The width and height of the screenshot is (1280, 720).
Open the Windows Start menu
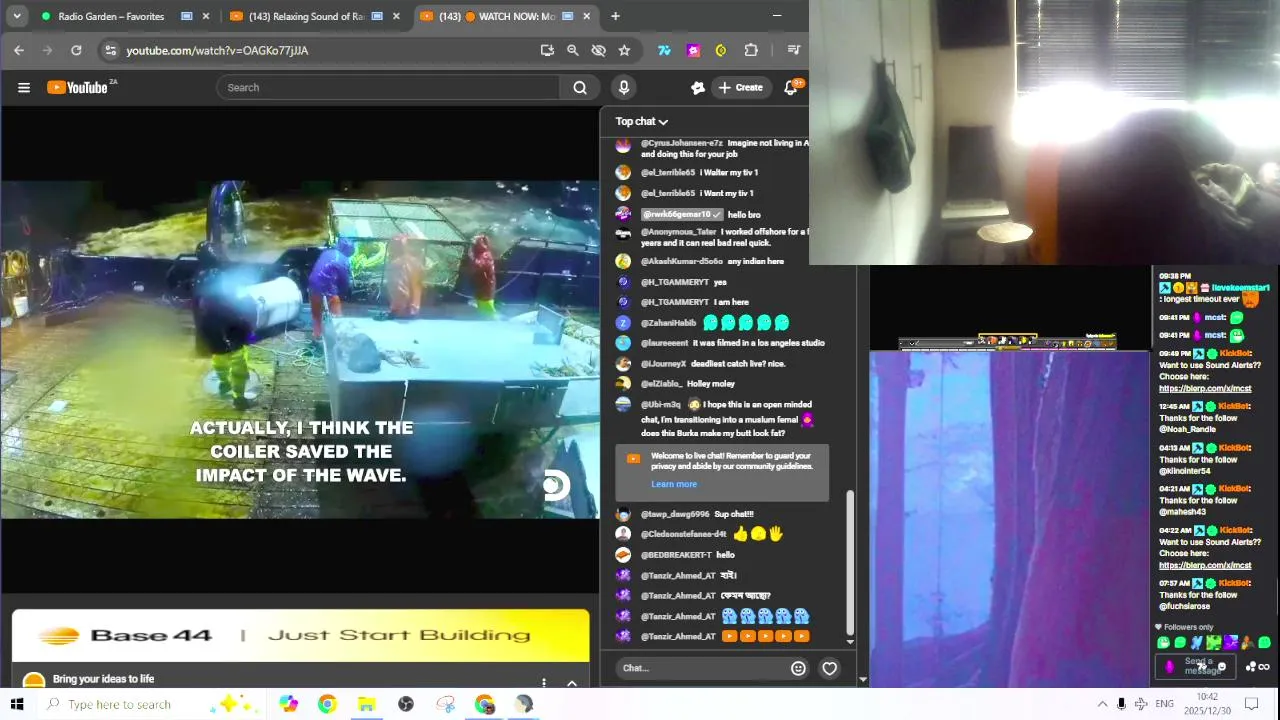[16, 704]
